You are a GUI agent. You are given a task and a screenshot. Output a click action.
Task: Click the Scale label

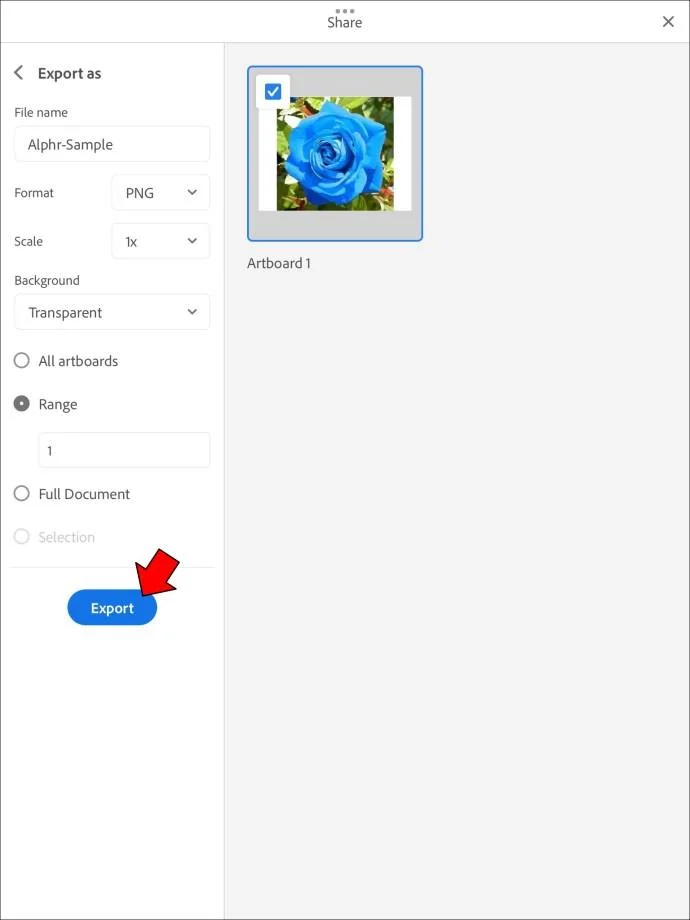[x=29, y=241]
